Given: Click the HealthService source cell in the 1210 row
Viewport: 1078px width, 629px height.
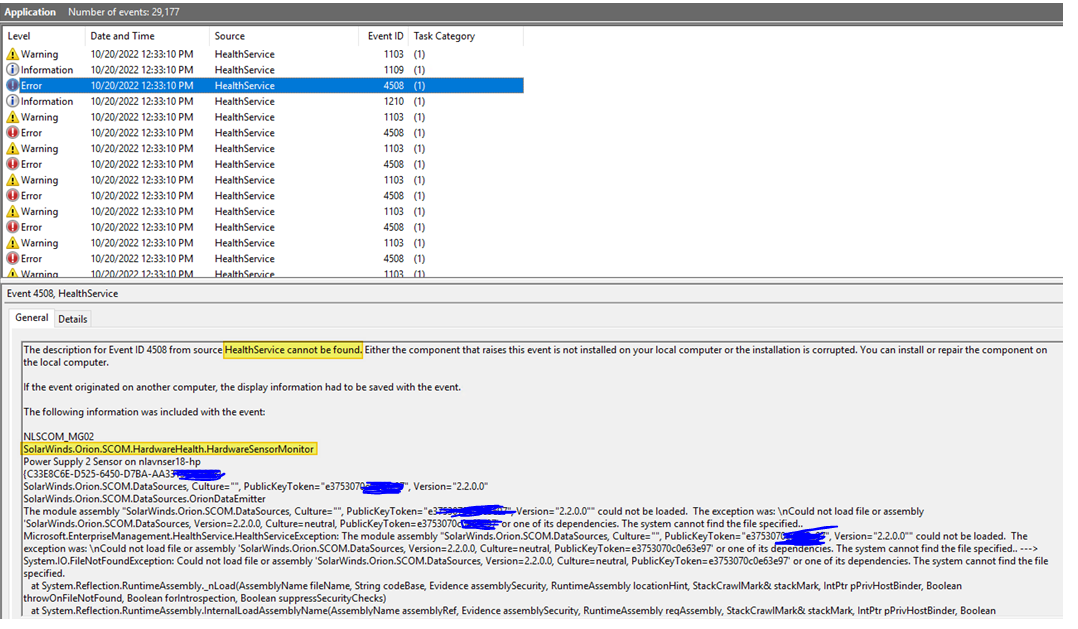Looking at the screenshot, I should (x=244, y=101).
